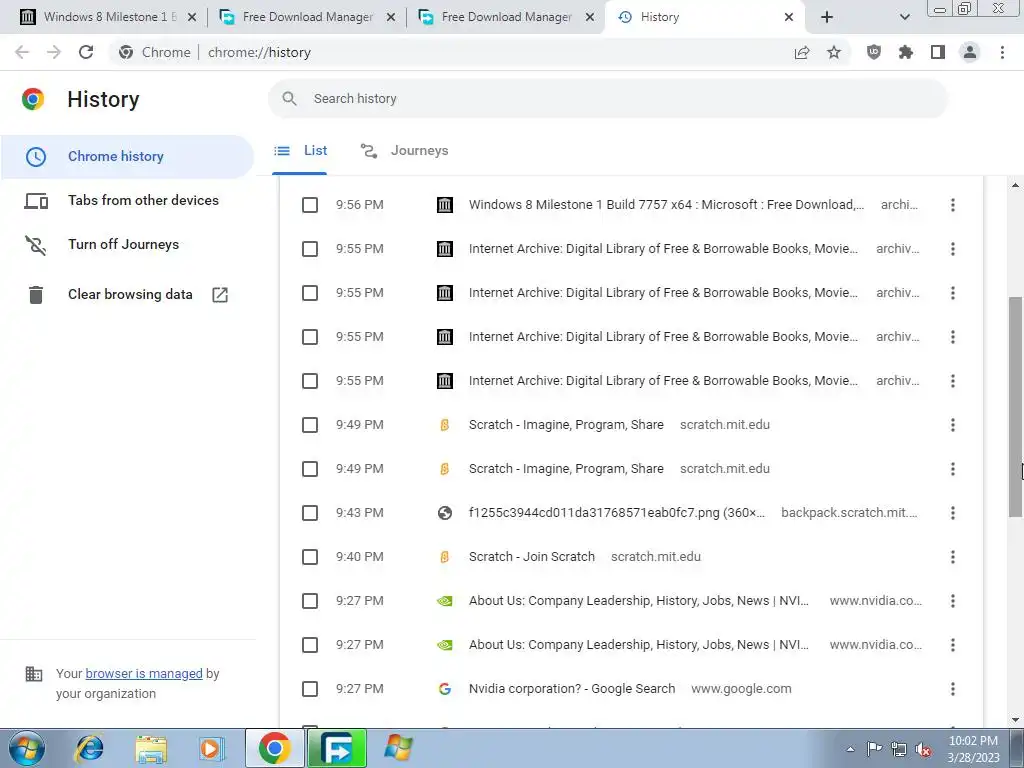Switch to second Free Download Manager tab
This screenshot has width=1024, height=768.
[506, 17]
